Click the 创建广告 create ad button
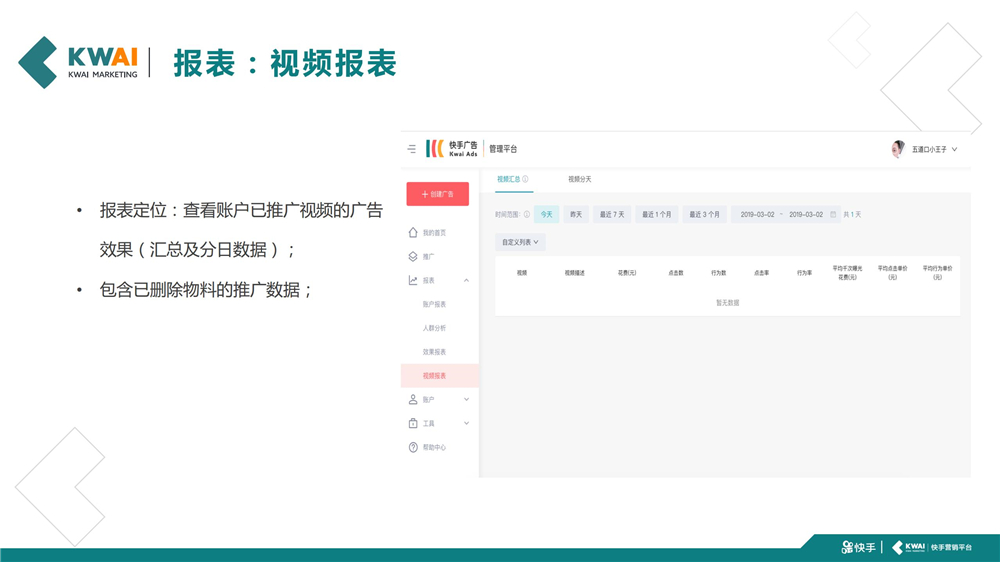The width and height of the screenshot is (1000, 562). 438,194
